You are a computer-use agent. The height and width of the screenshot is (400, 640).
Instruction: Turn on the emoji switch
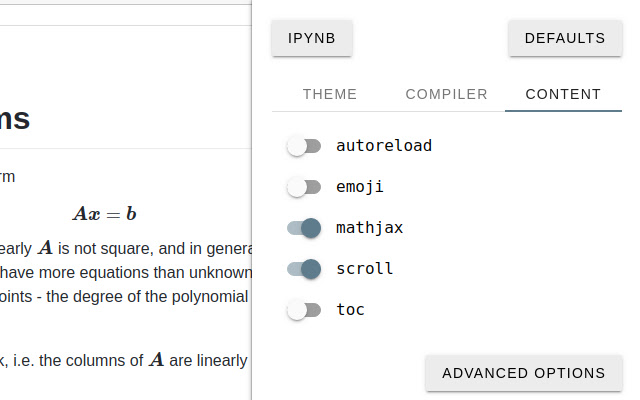pyautogui.click(x=304, y=187)
